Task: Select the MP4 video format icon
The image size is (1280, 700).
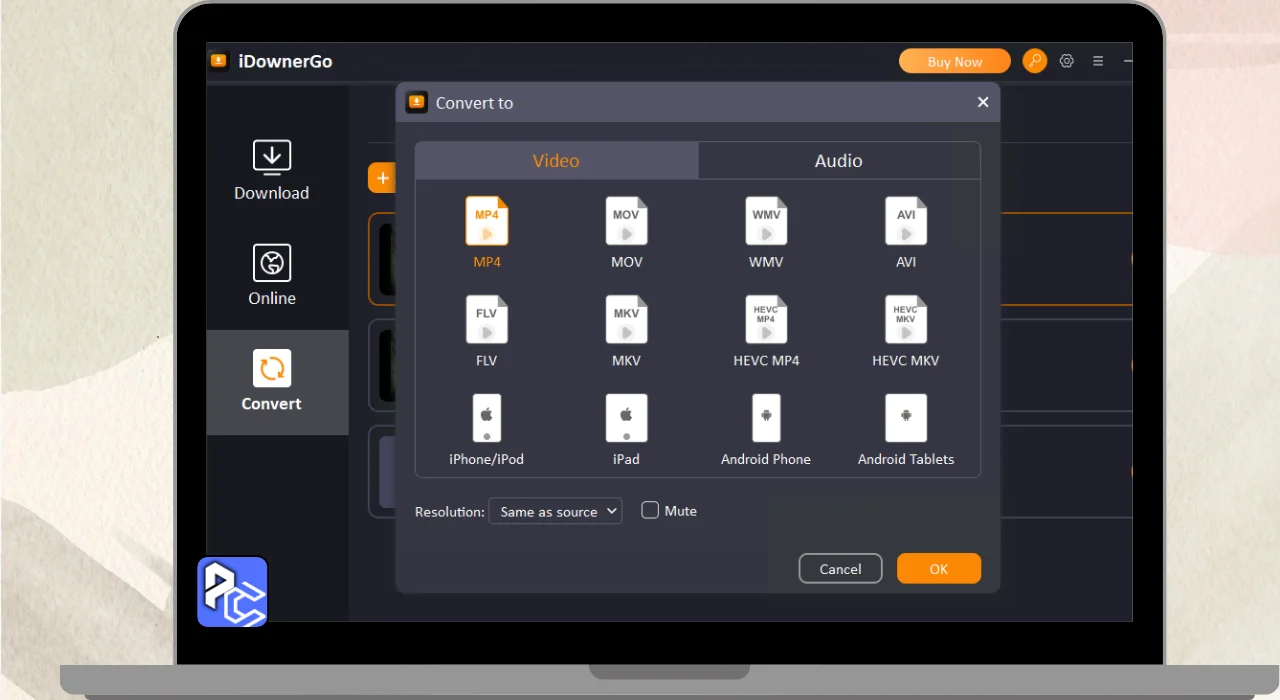Action: (x=487, y=222)
